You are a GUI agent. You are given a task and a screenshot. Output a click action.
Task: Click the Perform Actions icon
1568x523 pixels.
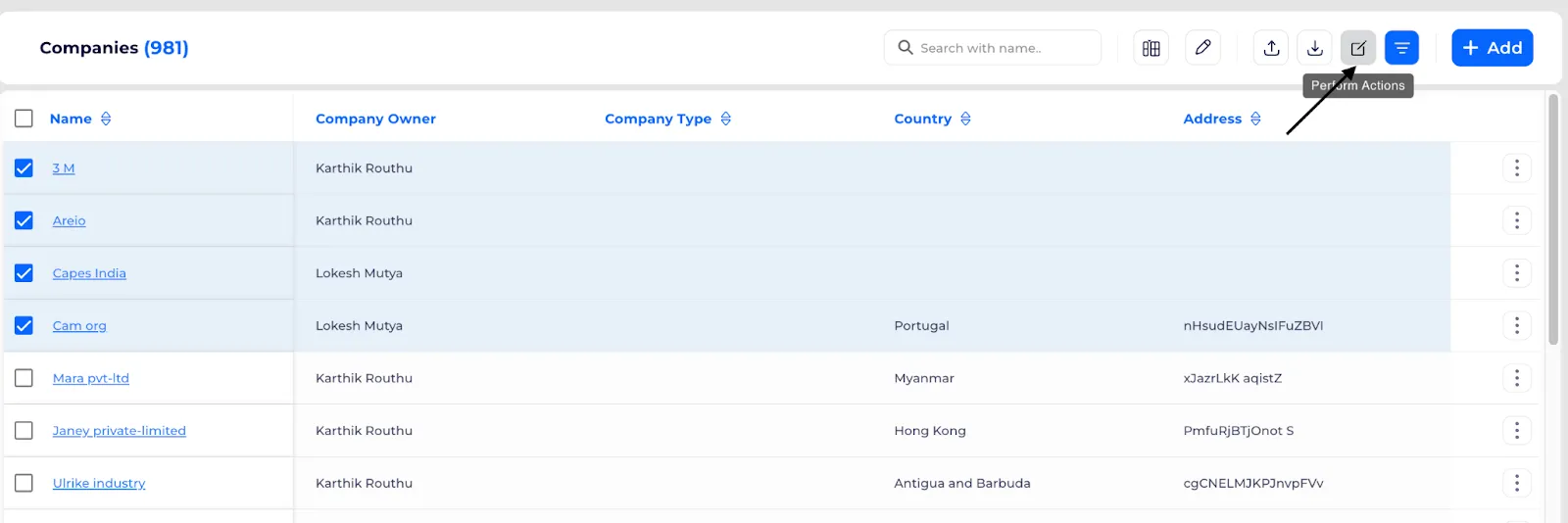(1358, 48)
